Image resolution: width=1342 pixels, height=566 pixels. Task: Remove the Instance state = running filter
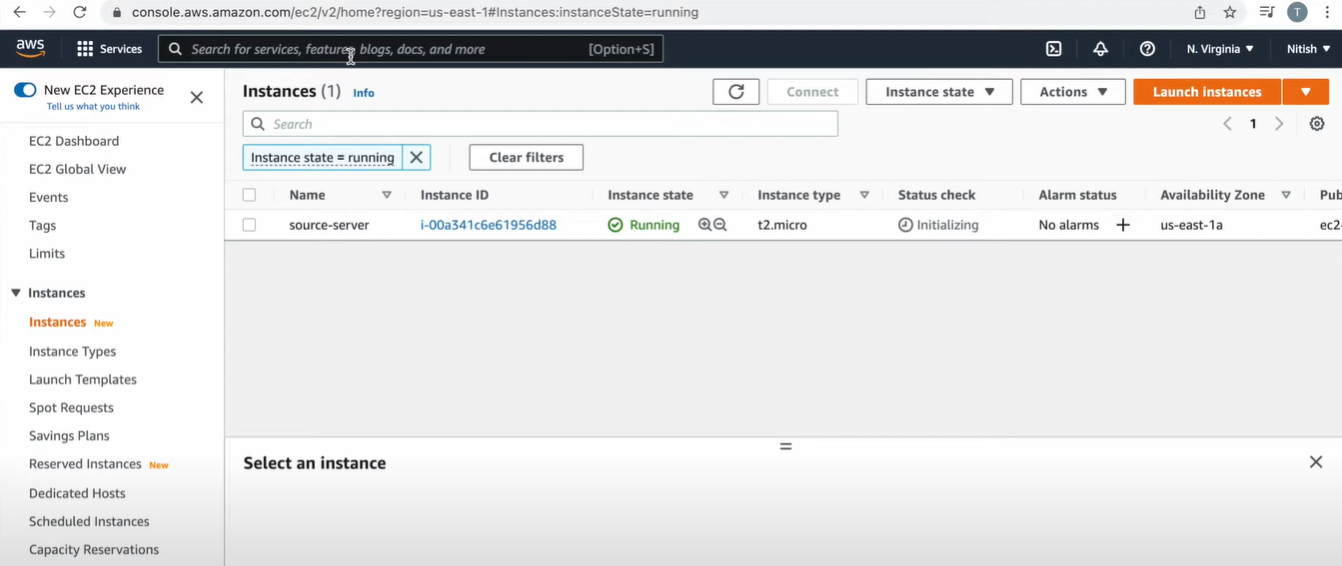click(x=416, y=157)
